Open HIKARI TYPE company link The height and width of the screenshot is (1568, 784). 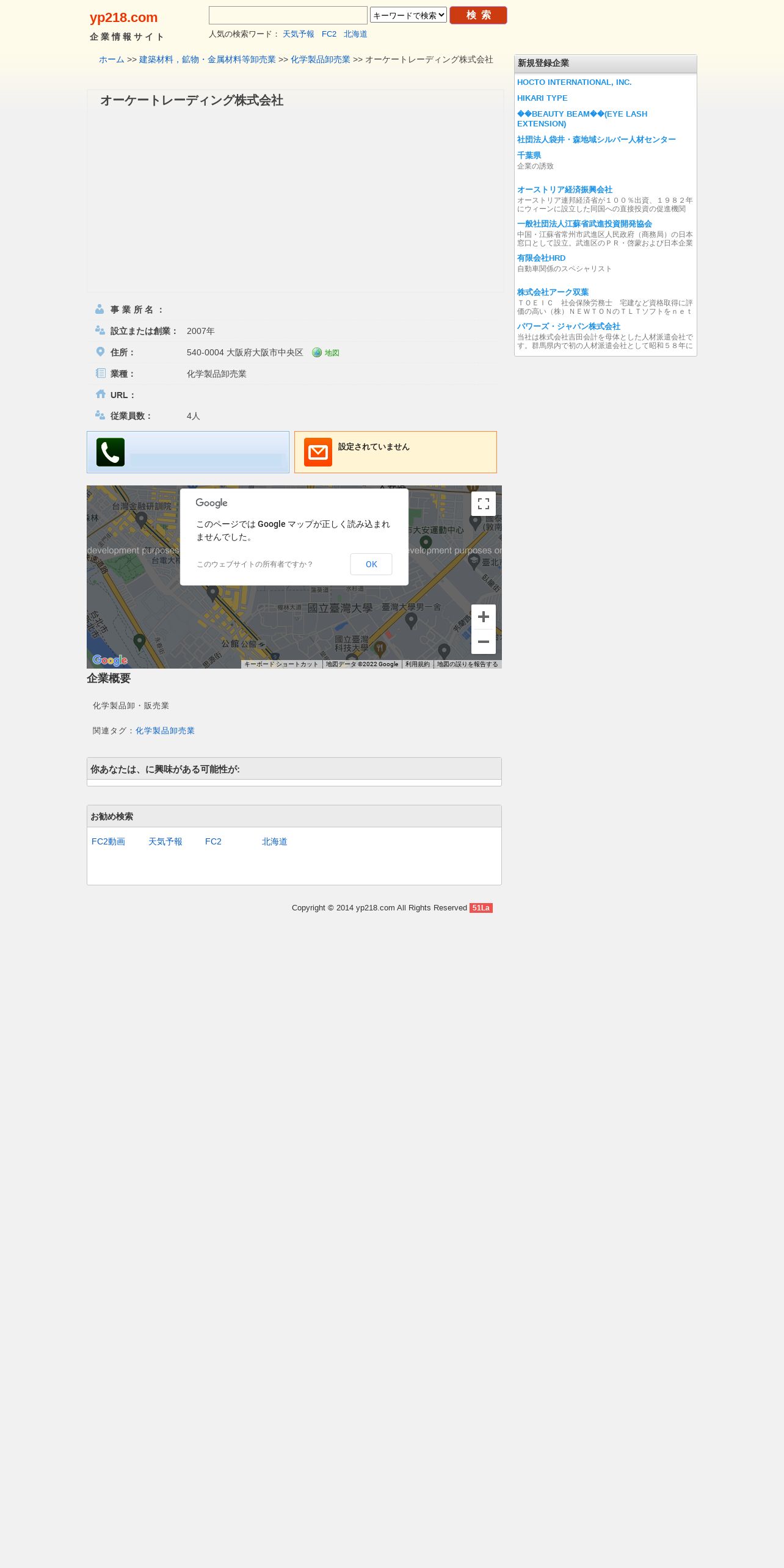pos(542,98)
